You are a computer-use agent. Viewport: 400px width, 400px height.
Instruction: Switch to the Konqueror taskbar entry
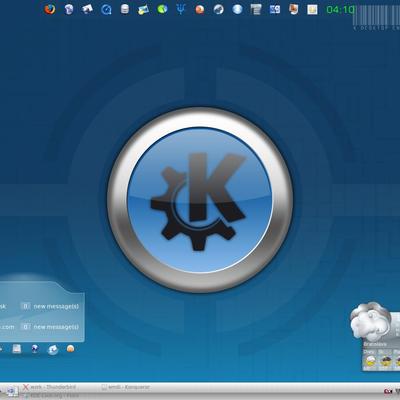point(125,387)
